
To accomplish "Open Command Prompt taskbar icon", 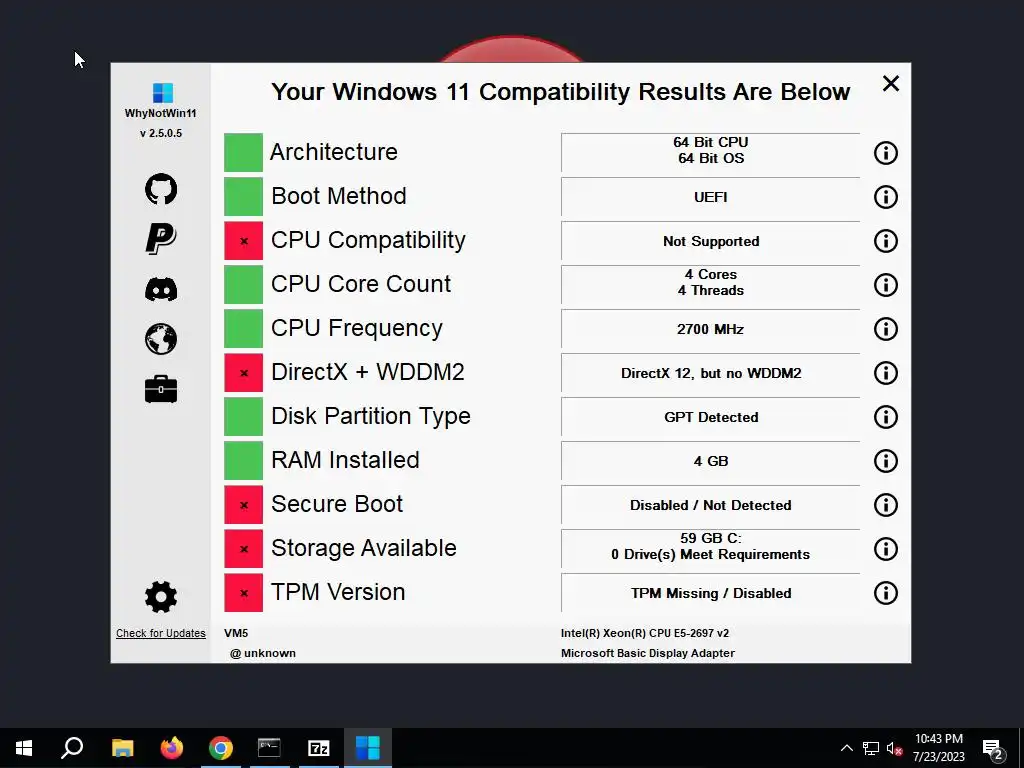I will (x=269, y=748).
